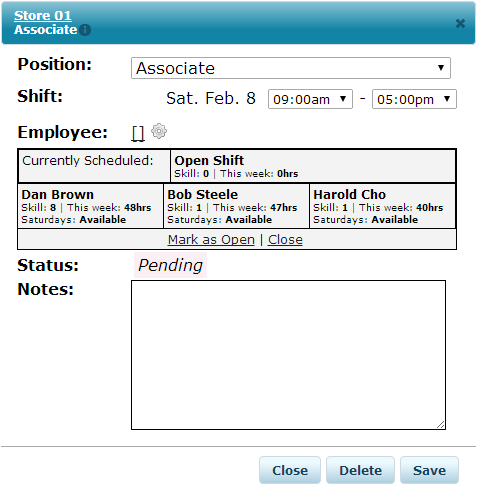Select Dan Brown for the shift
The width and height of the screenshot is (477, 497).
click(x=91, y=206)
